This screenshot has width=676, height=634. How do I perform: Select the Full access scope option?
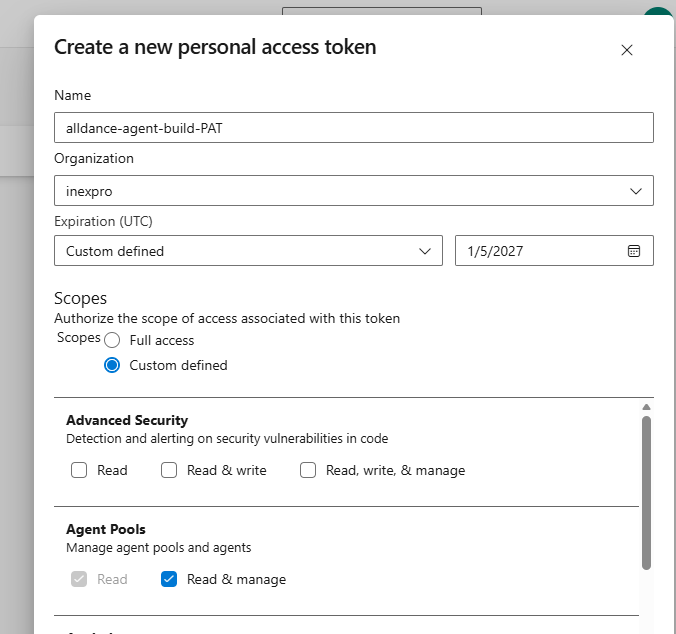[x=113, y=340]
